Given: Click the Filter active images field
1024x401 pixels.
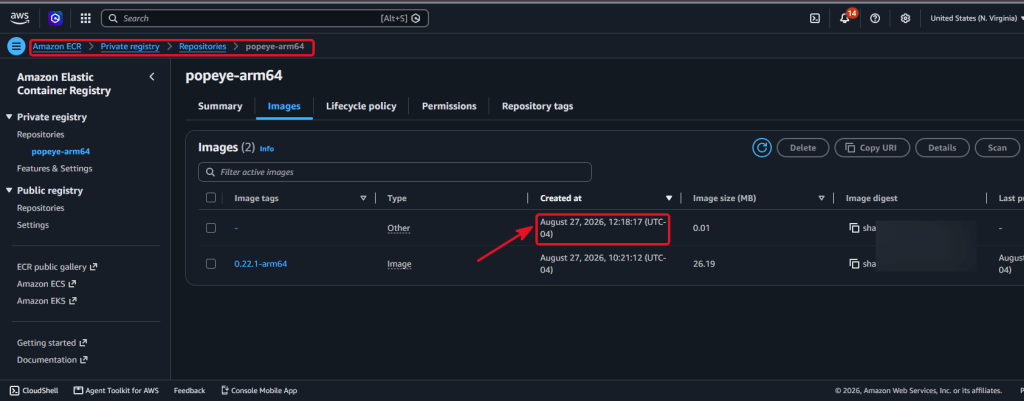Looking at the screenshot, I should [x=395, y=172].
